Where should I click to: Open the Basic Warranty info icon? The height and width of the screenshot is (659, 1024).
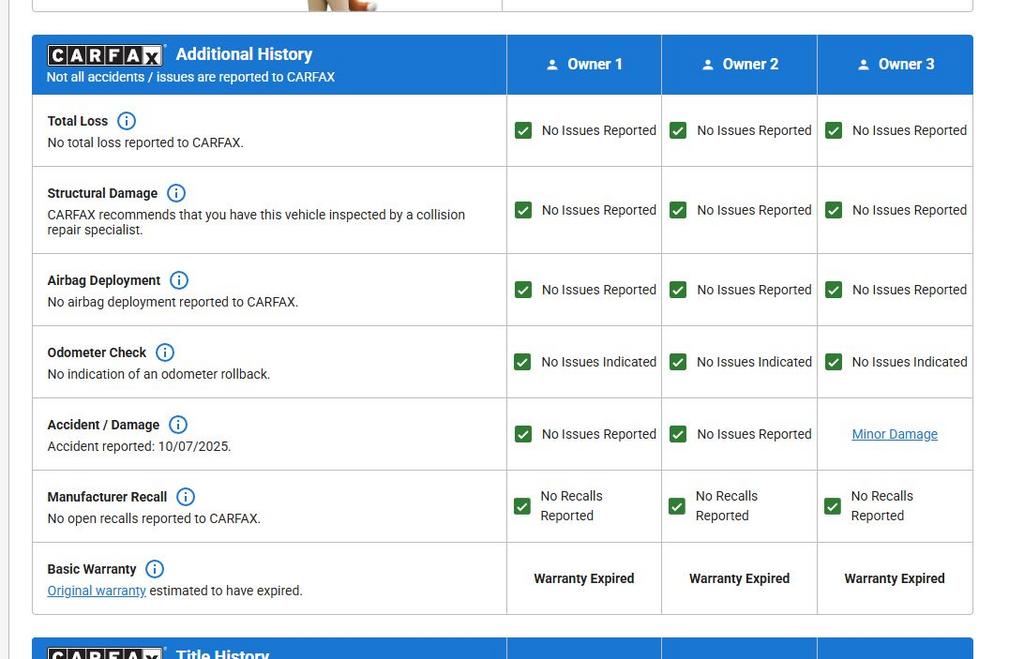point(155,569)
